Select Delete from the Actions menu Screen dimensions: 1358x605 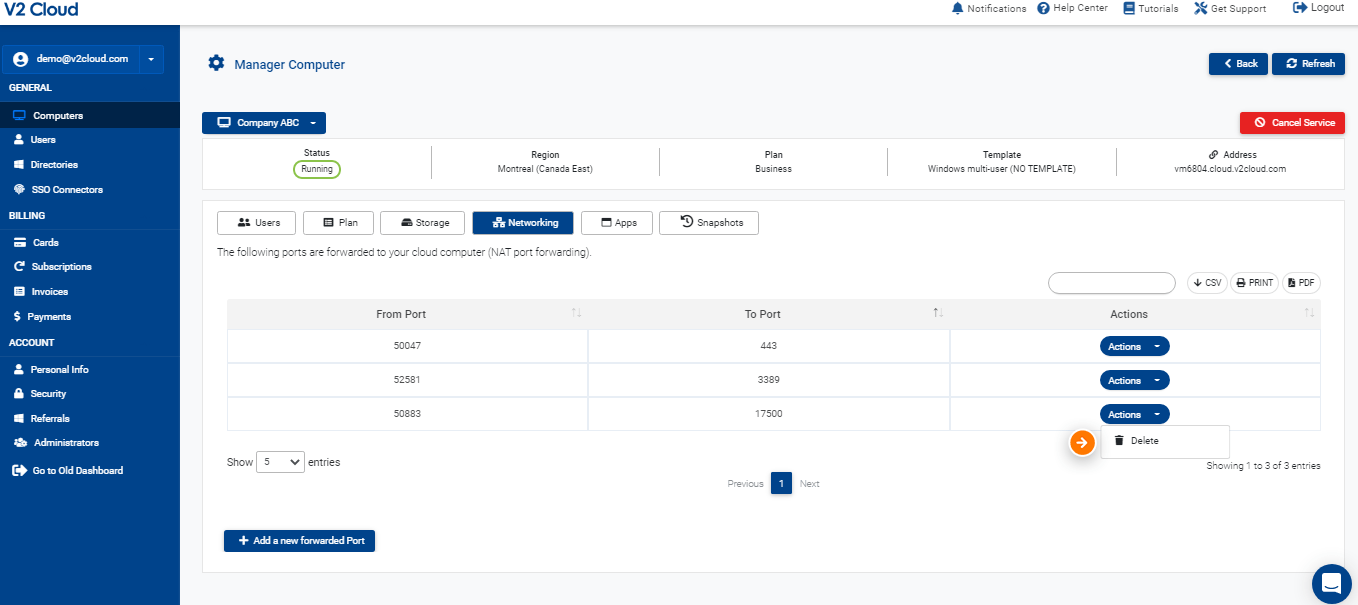(x=1144, y=441)
